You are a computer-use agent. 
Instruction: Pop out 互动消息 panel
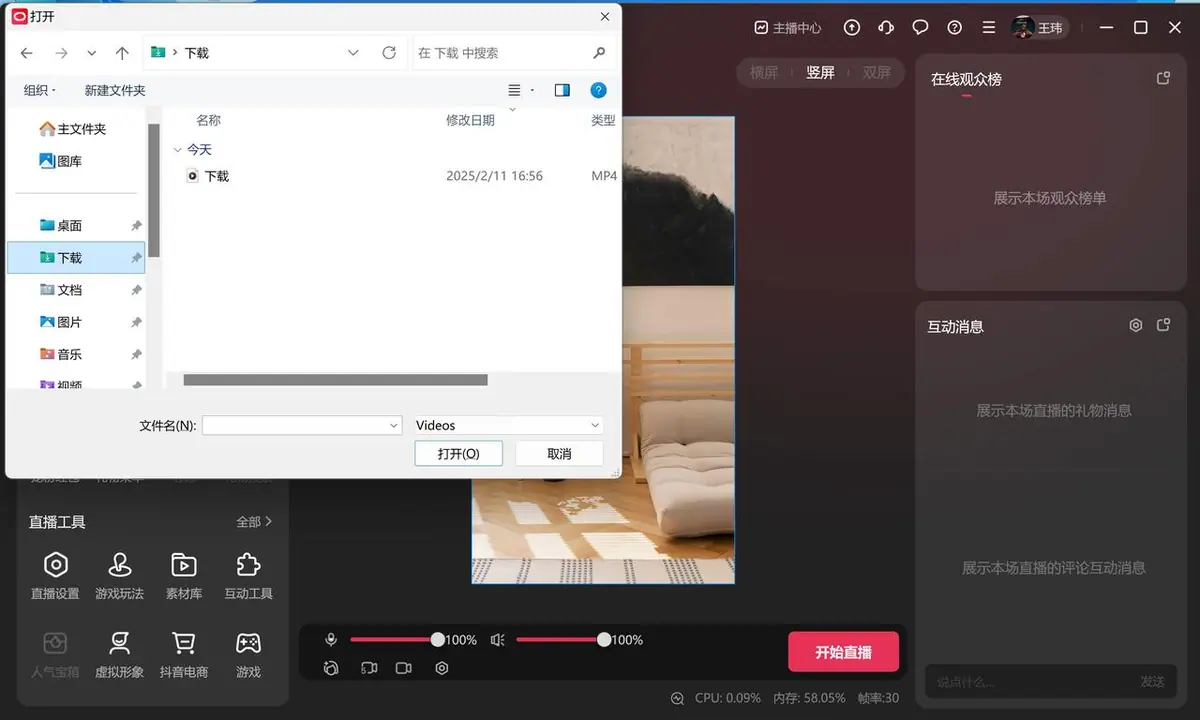[1163, 325]
